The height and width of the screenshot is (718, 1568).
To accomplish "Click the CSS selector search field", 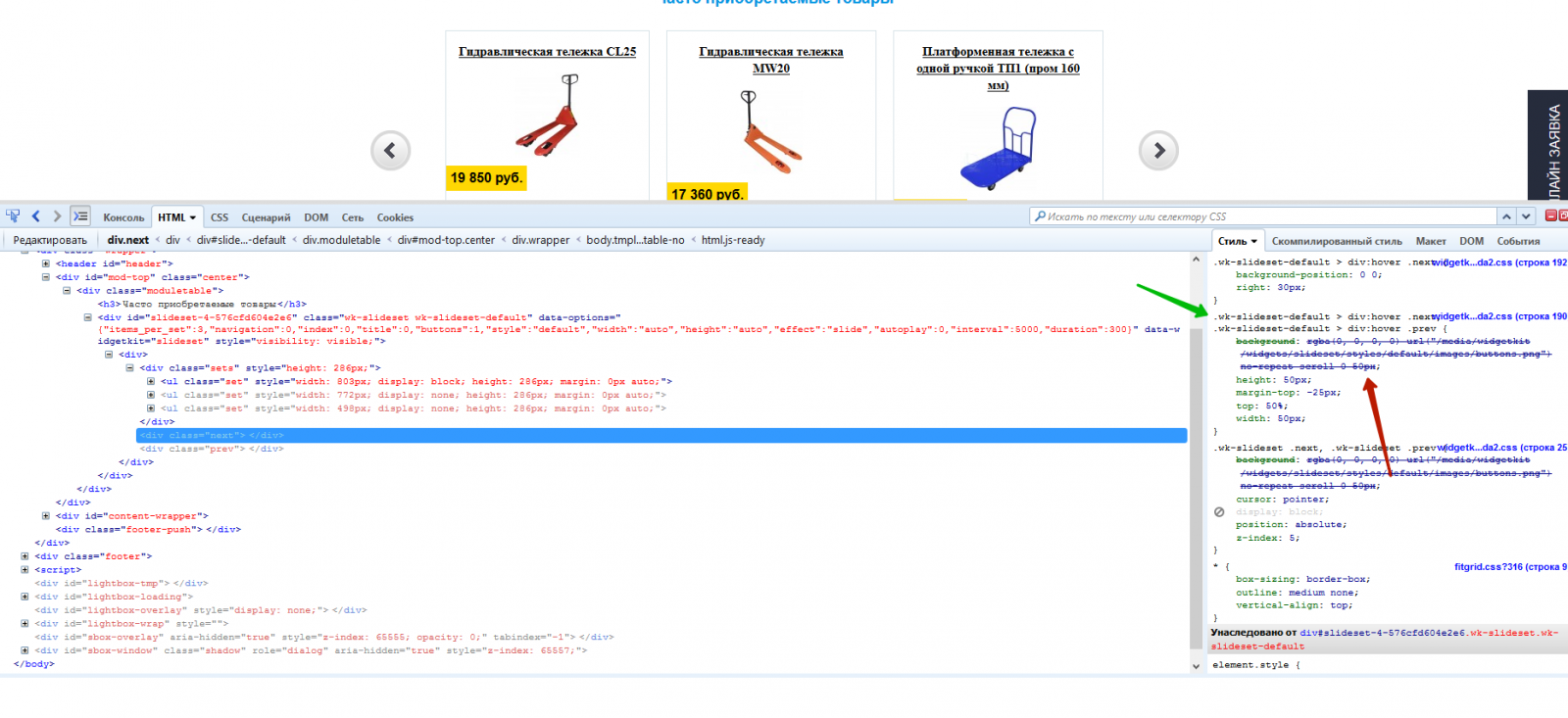I will tap(1264, 216).
